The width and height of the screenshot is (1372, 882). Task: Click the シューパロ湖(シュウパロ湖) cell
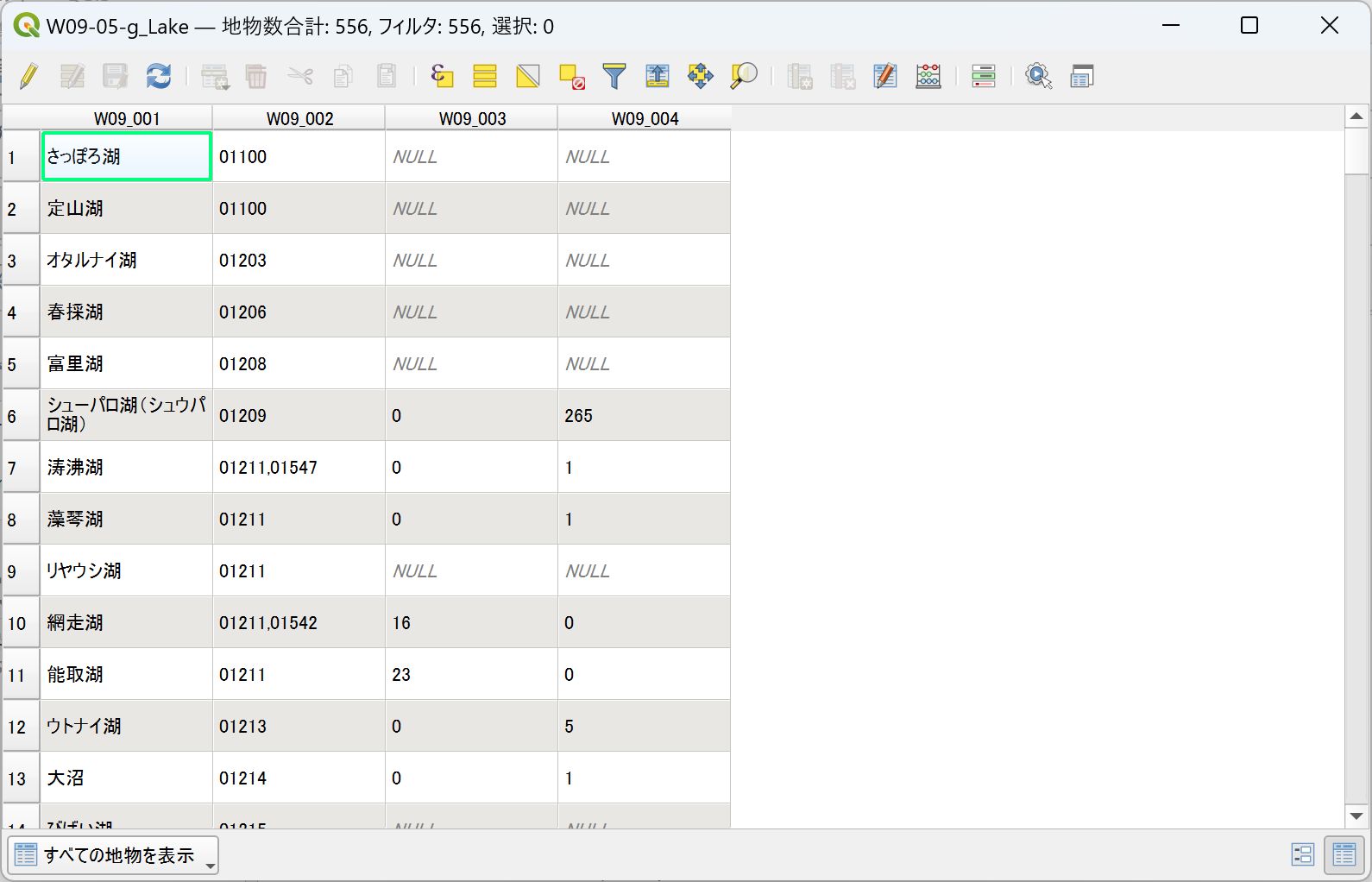point(127,415)
